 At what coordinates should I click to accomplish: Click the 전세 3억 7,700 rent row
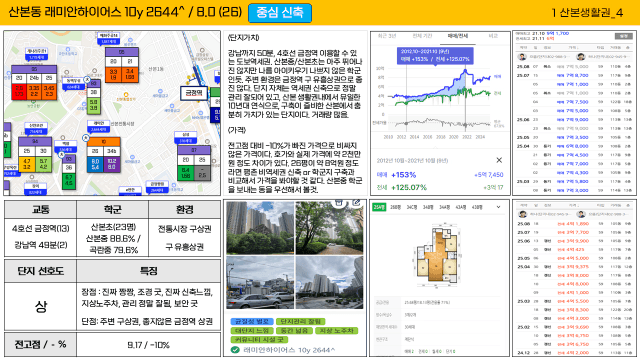pos(574,232)
